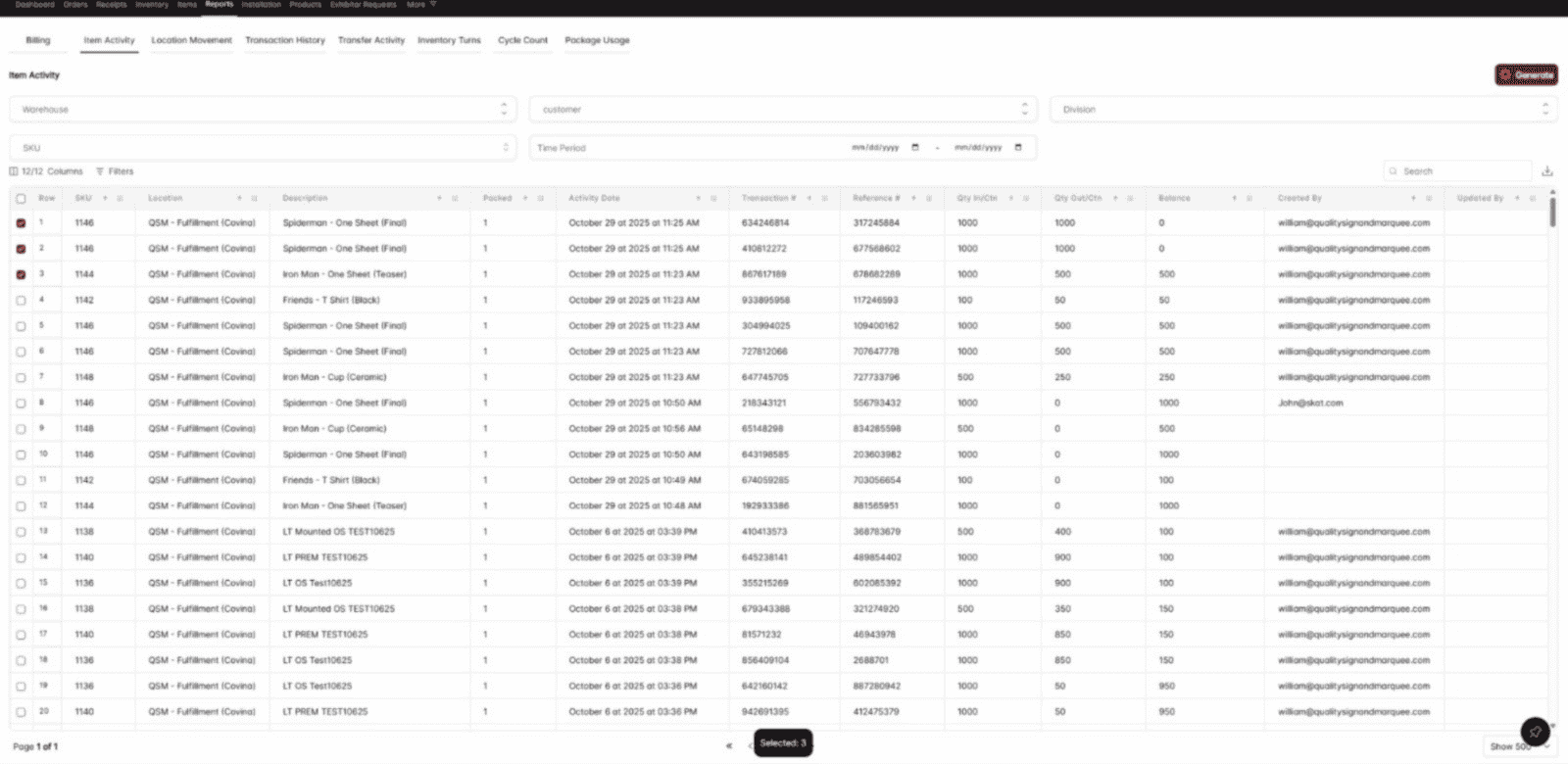This screenshot has width=1568, height=764.
Task: Switch to Package Usage tab
Action: [597, 40]
